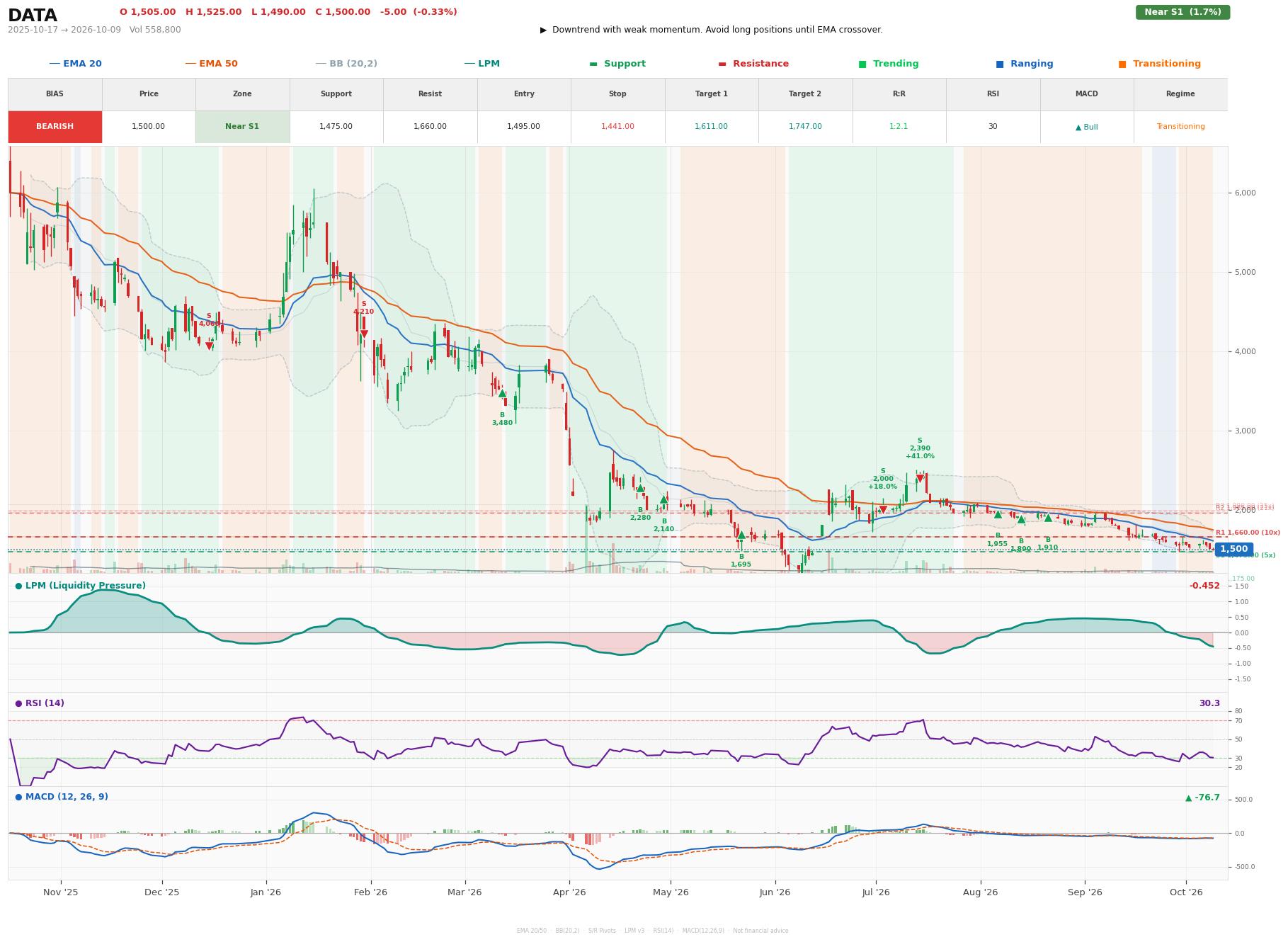The image size is (1288, 942).
Task: Click the RSI (14) panel title
Action: coord(40,703)
